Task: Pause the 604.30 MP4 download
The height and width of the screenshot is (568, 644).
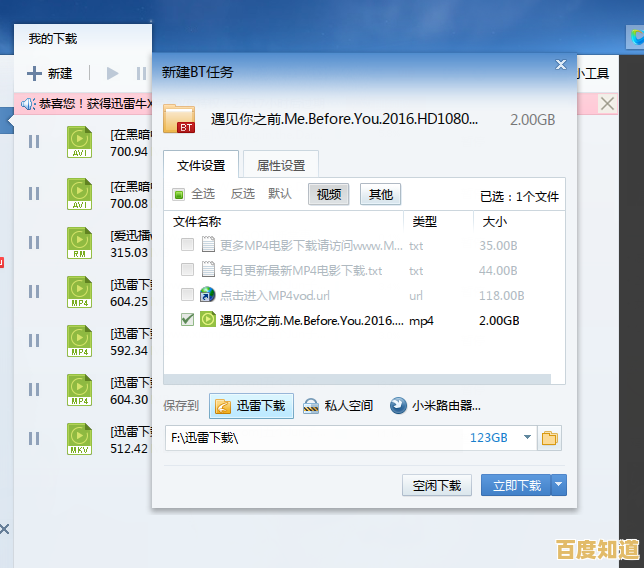Action: pos(34,389)
